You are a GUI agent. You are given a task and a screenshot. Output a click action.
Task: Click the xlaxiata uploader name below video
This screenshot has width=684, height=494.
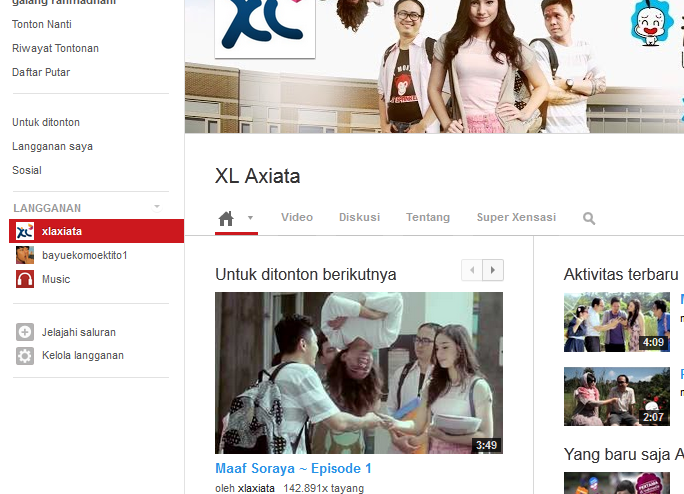point(256,488)
